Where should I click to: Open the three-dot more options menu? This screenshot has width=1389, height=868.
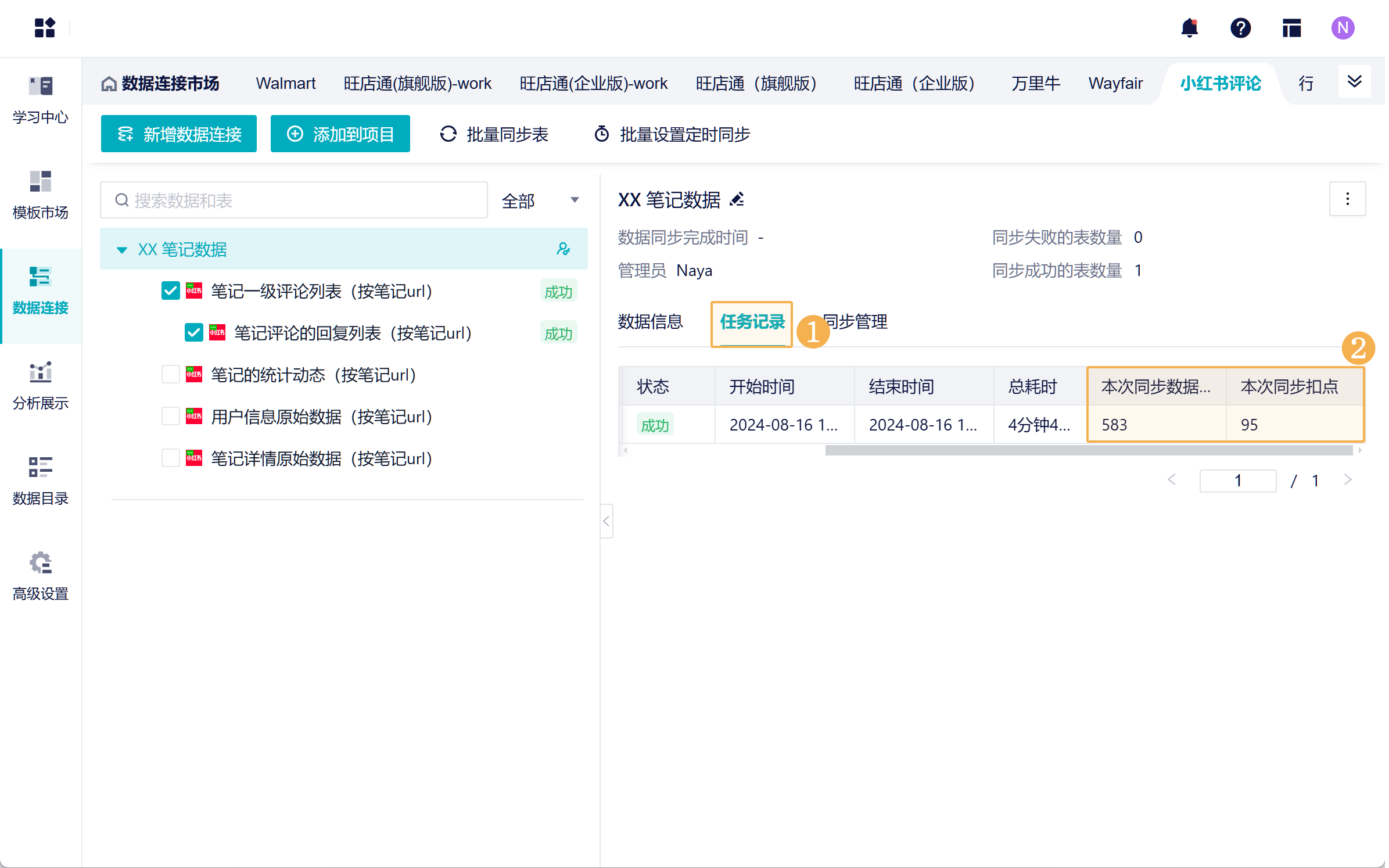(1347, 199)
